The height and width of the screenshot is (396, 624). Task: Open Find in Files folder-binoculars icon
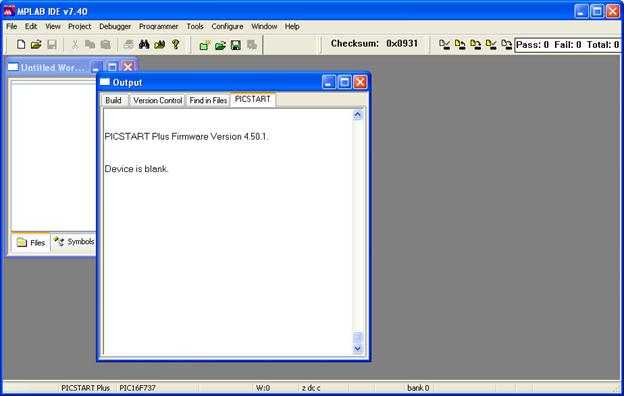tap(160, 44)
